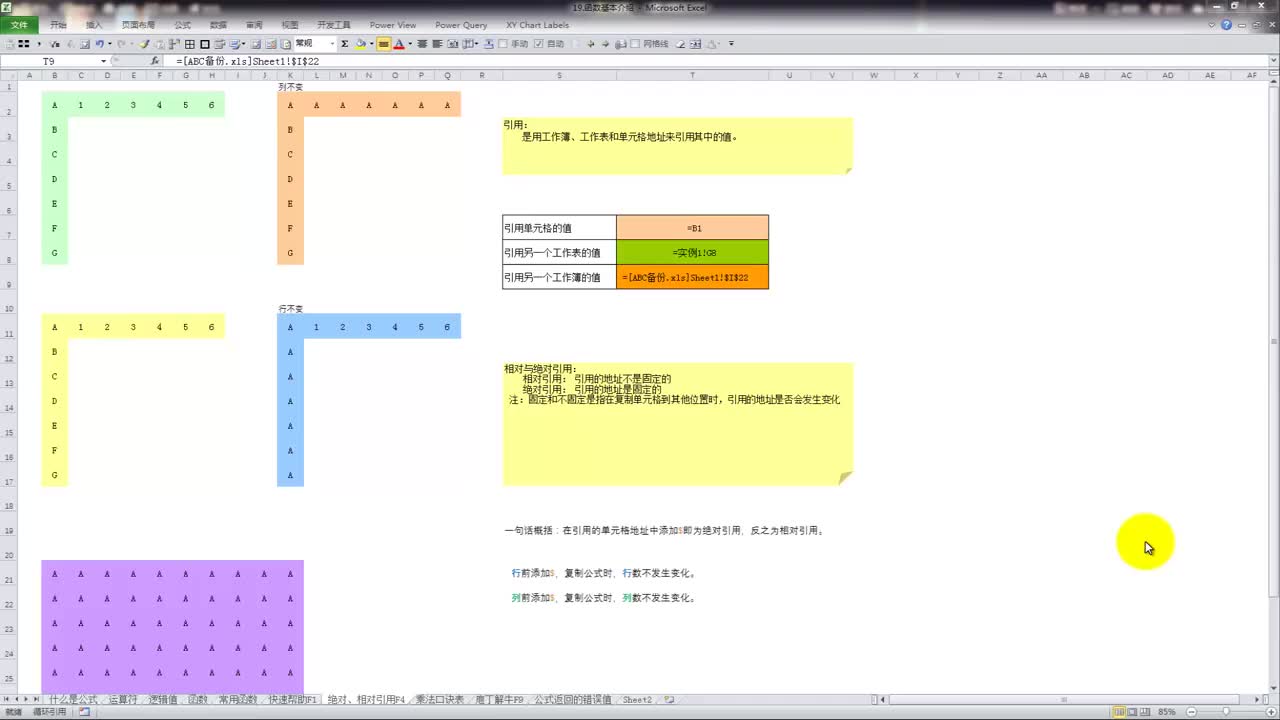
Task: Switch to the 公式返回的错误值 sheet tab
Action: pos(573,700)
